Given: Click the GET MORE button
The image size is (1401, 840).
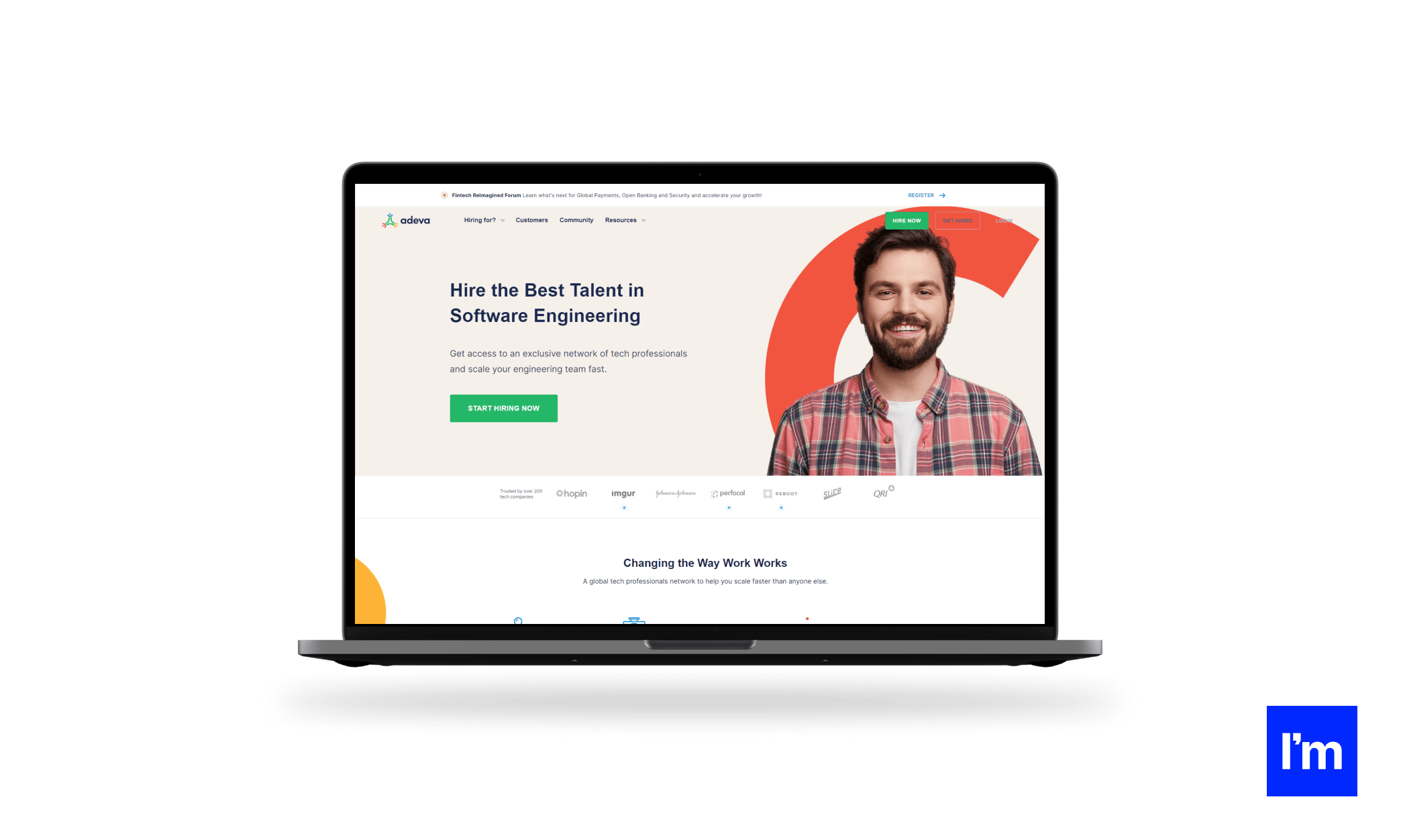Looking at the screenshot, I should pyautogui.click(x=956, y=220).
